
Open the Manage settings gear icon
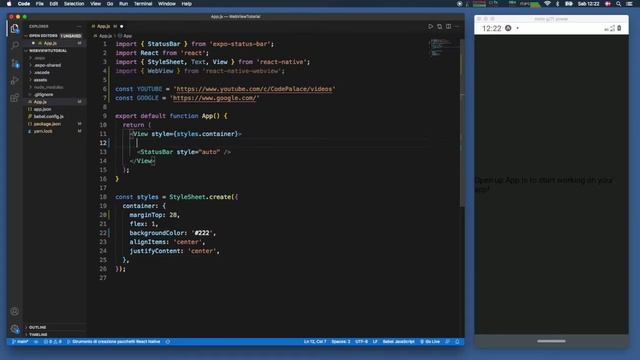click(x=15, y=329)
